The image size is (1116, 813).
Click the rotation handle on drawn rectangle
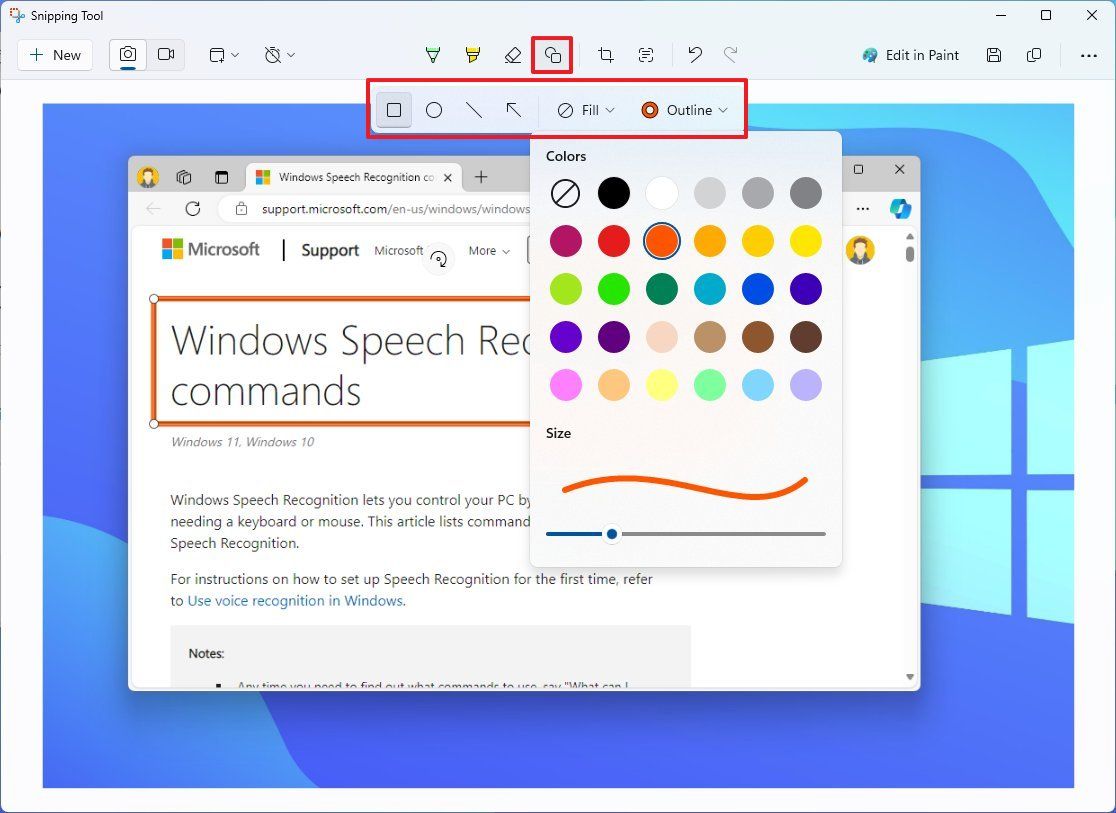[x=439, y=259]
